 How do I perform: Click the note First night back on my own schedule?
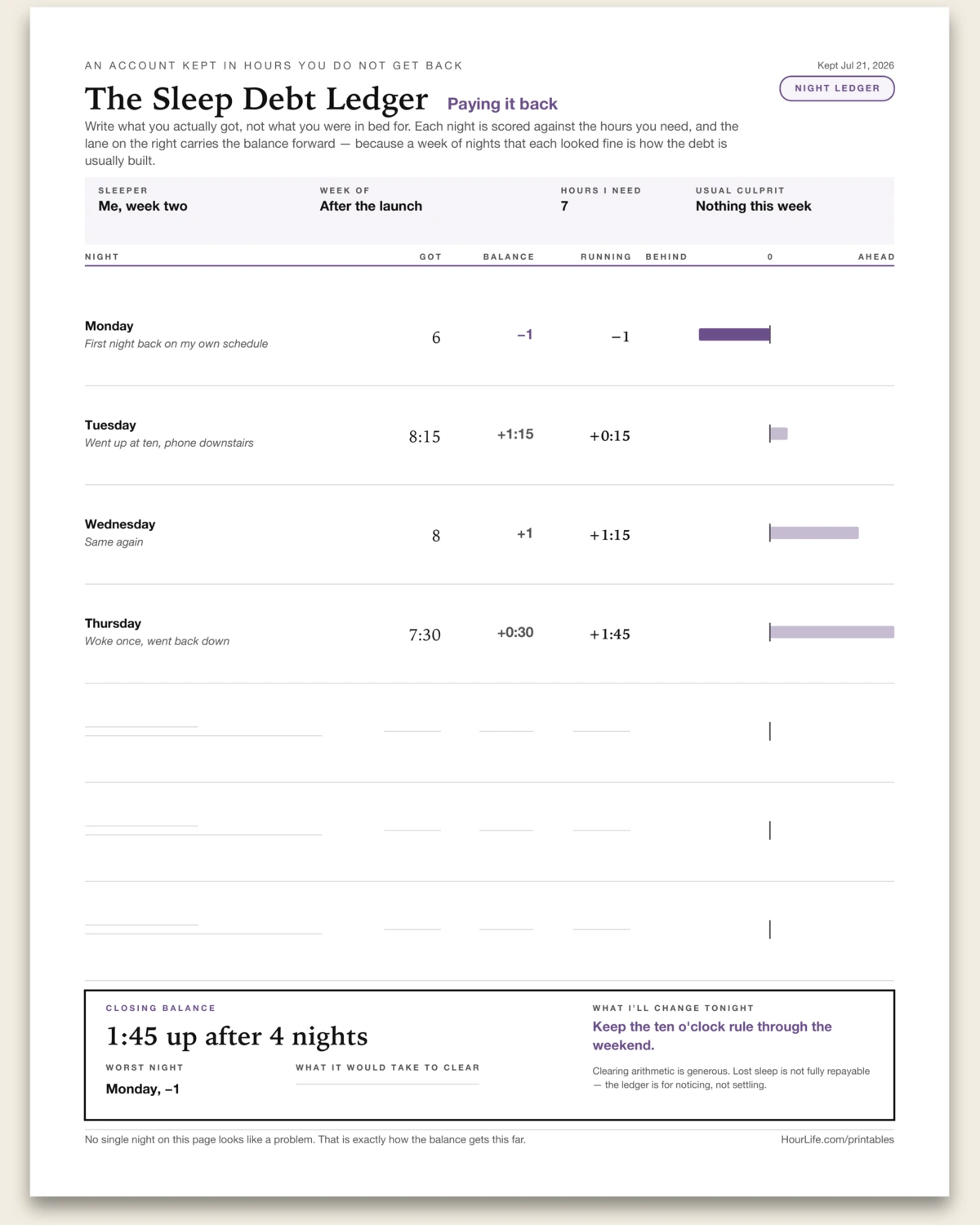176,344
